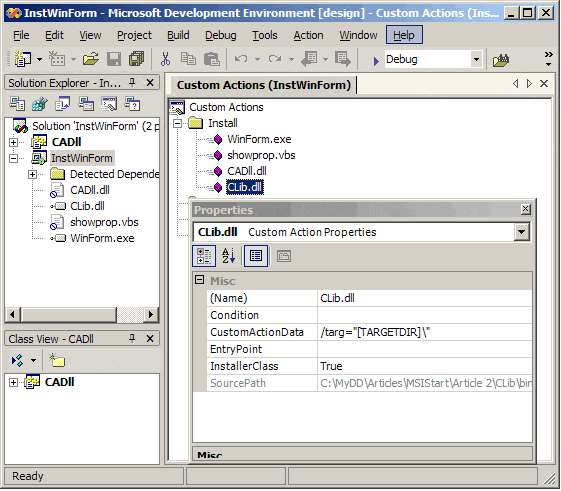Click the Condition property value field
Screen dimensions: 561x491
pos(424,315)
